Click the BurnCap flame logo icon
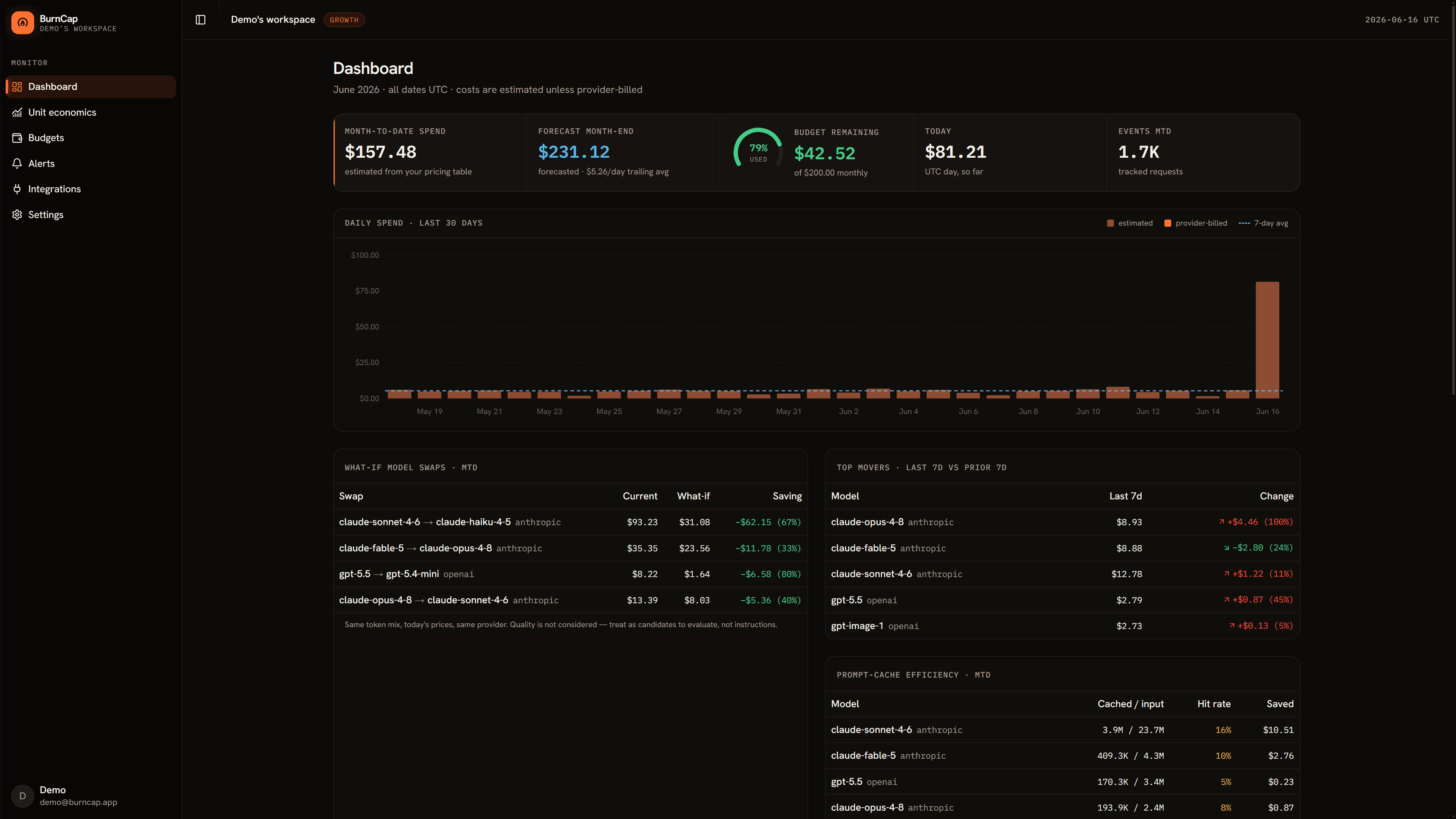 [x=23, y=23]
